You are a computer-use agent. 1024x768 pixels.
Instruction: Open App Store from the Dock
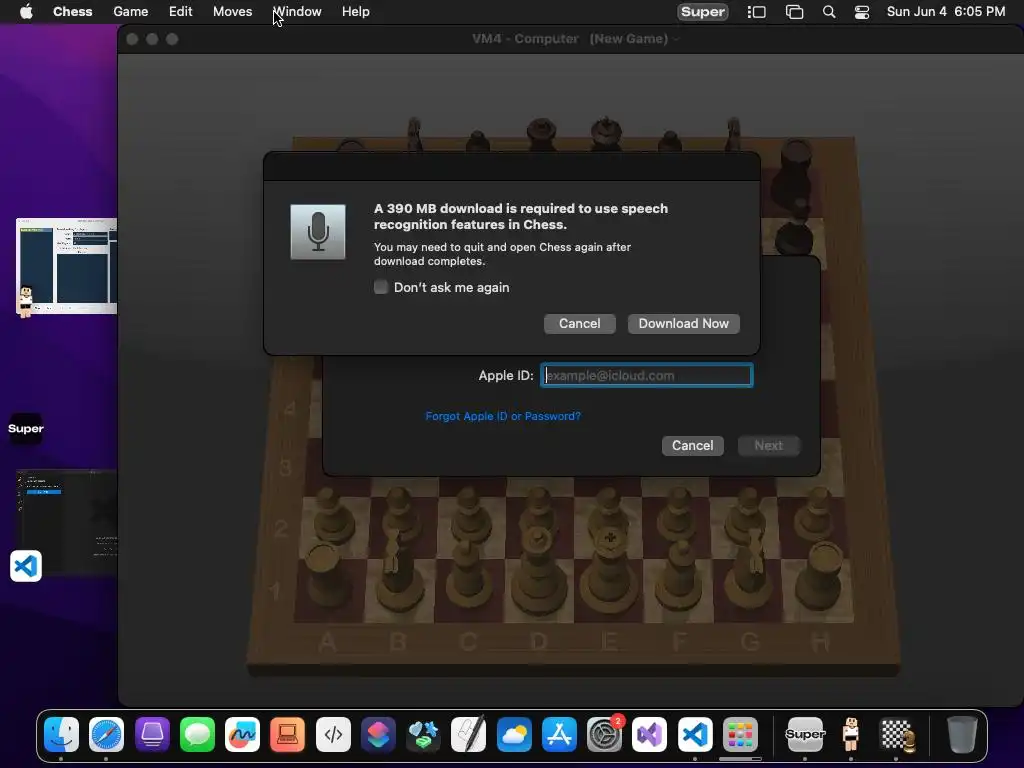(559, 735)
